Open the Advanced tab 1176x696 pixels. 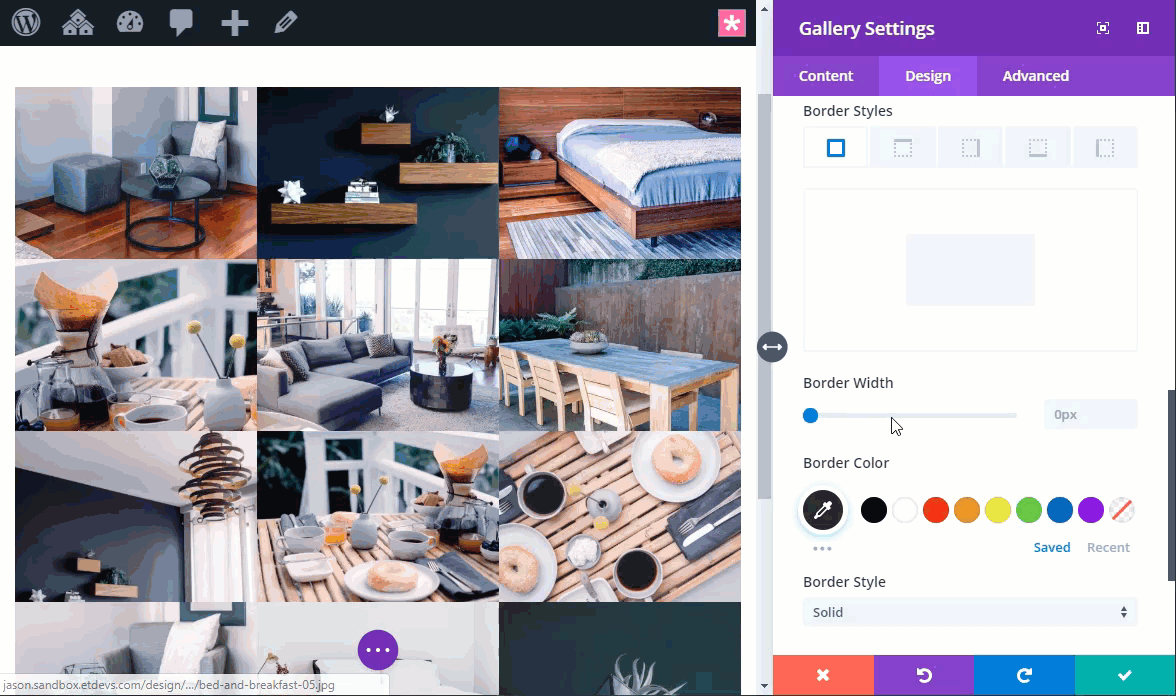click(1035, 75)
